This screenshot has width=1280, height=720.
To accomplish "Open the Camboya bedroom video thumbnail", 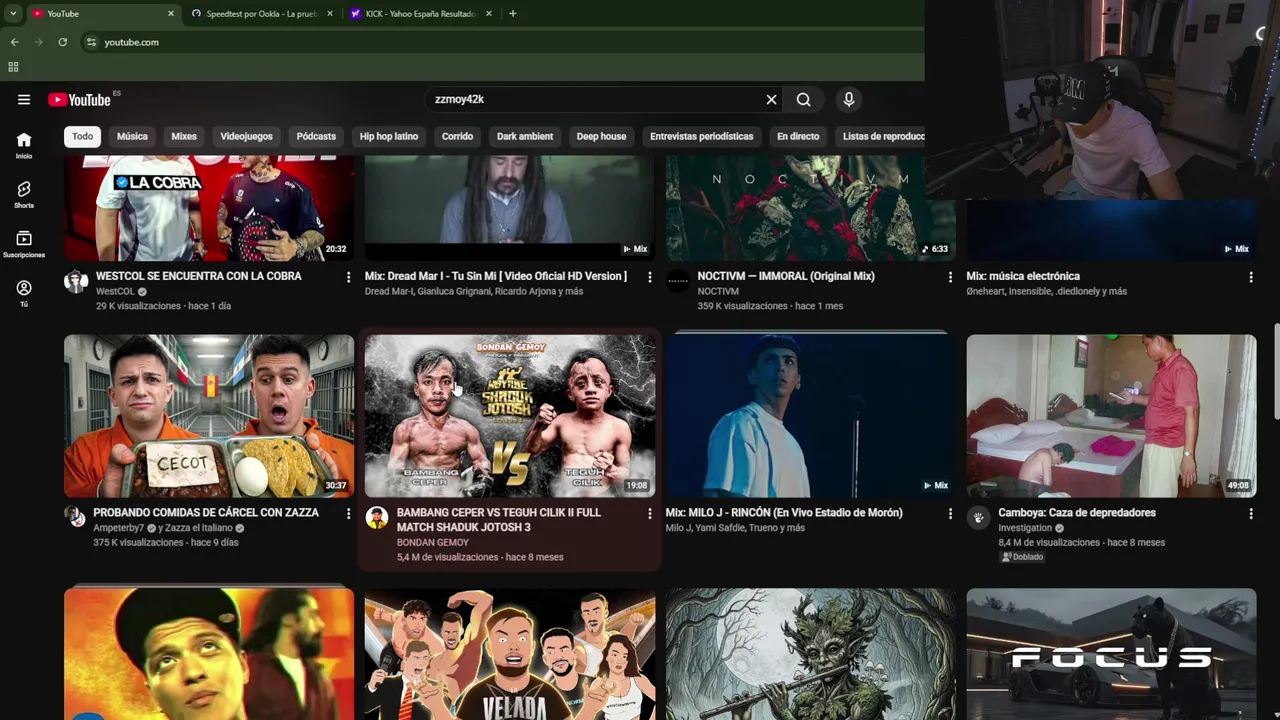I will (x=1111, y=416).
